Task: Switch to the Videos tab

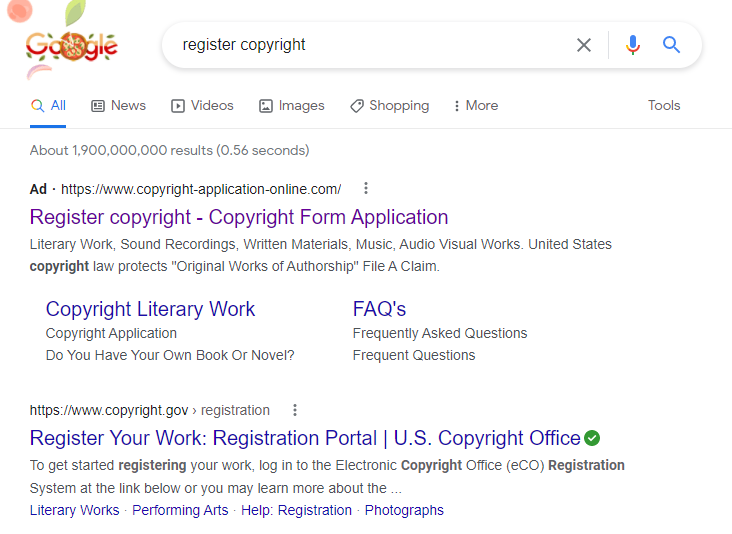Action: click(202, 106)
